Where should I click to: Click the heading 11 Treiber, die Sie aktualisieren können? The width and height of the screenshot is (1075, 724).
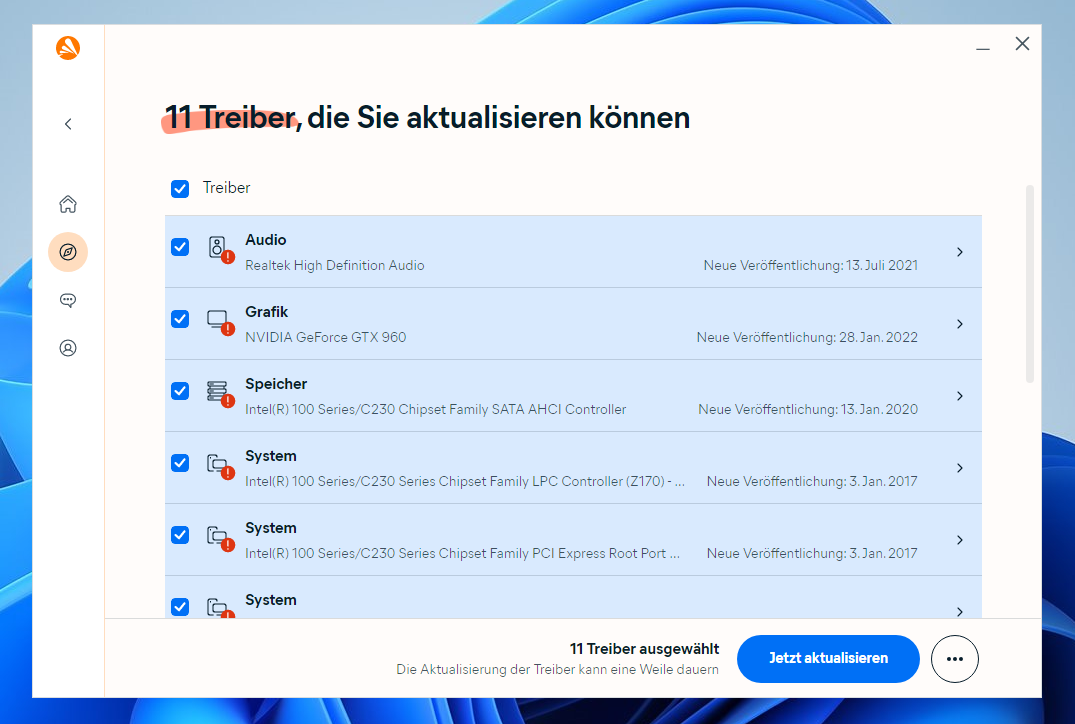click(427, 117)
